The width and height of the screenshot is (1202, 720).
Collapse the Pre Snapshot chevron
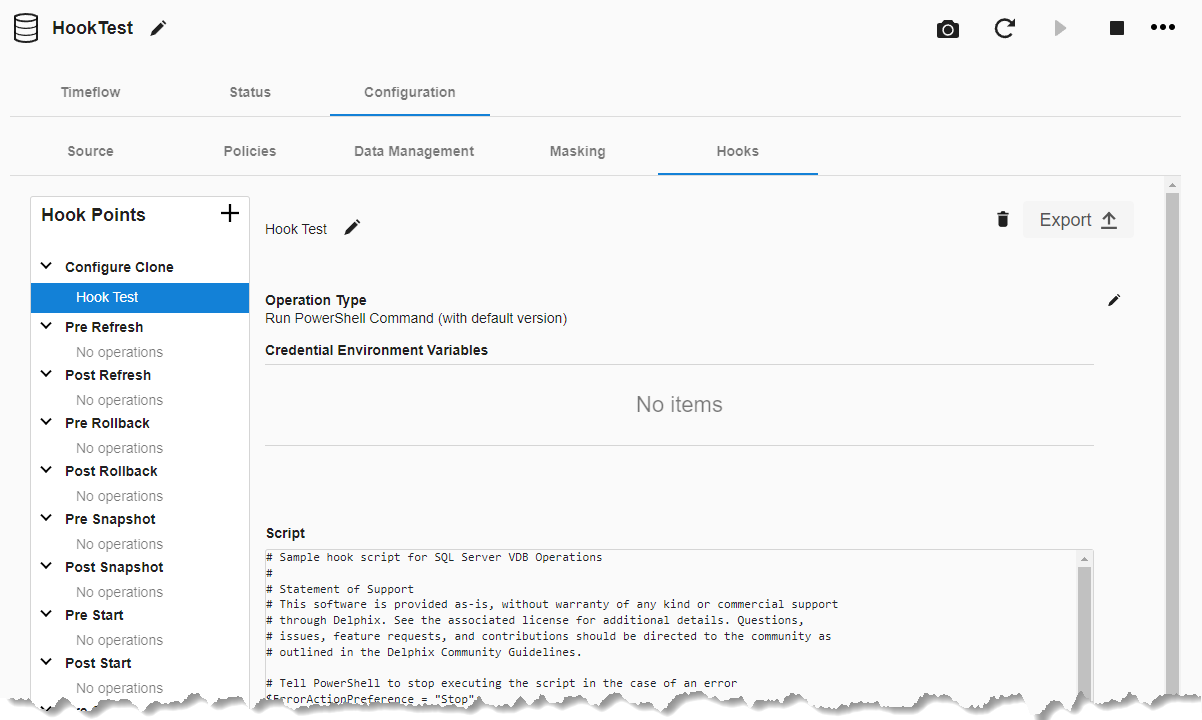[x=46, y=518]
